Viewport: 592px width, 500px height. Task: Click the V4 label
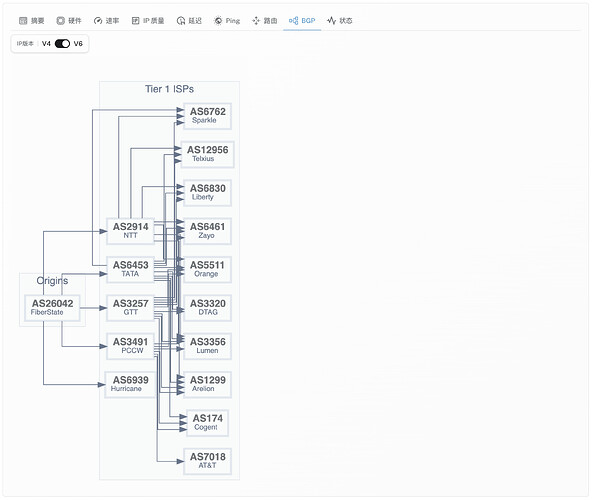coord(46,44)
